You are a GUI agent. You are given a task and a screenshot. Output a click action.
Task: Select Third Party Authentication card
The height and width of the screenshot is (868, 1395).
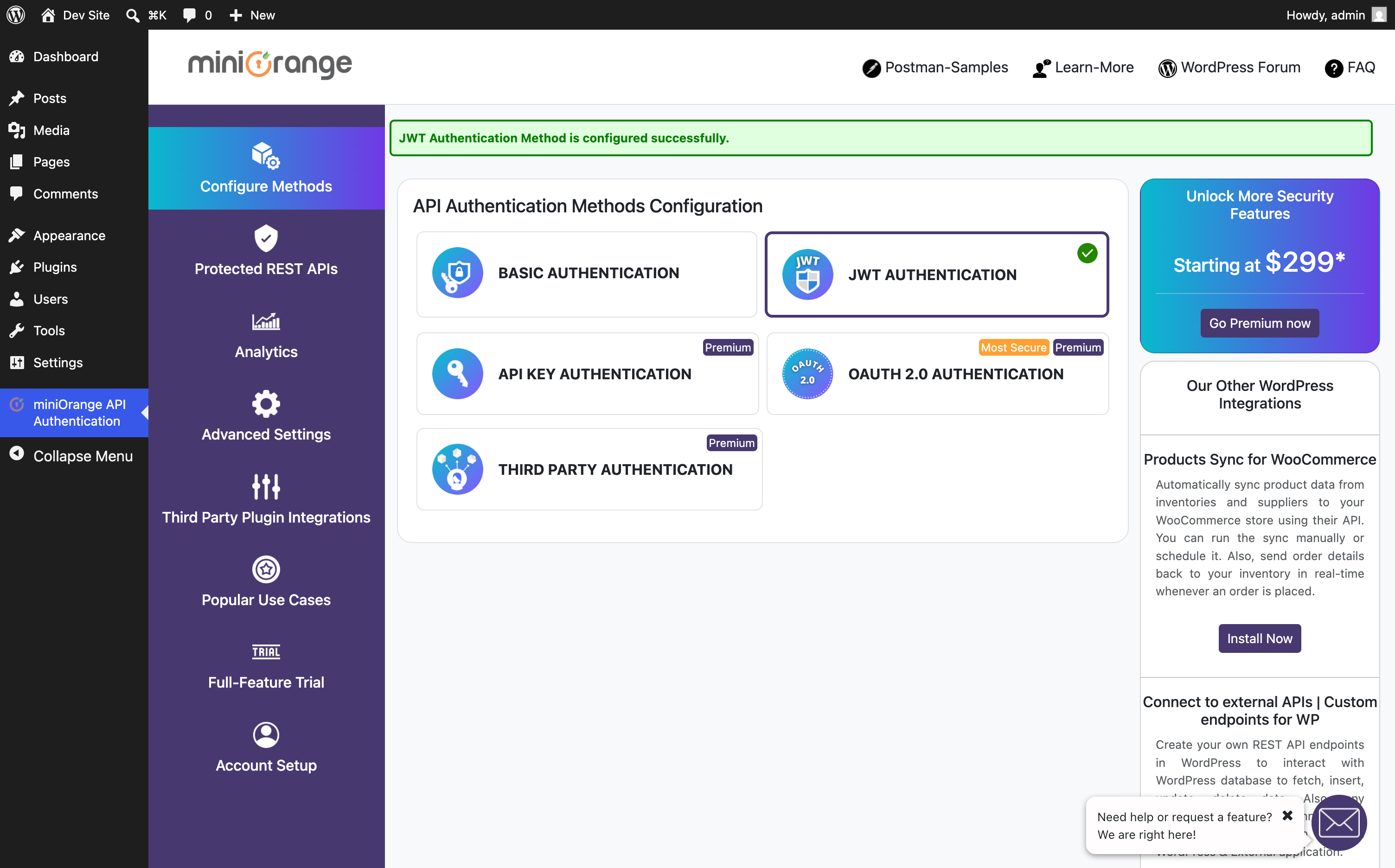coord(589,469)
